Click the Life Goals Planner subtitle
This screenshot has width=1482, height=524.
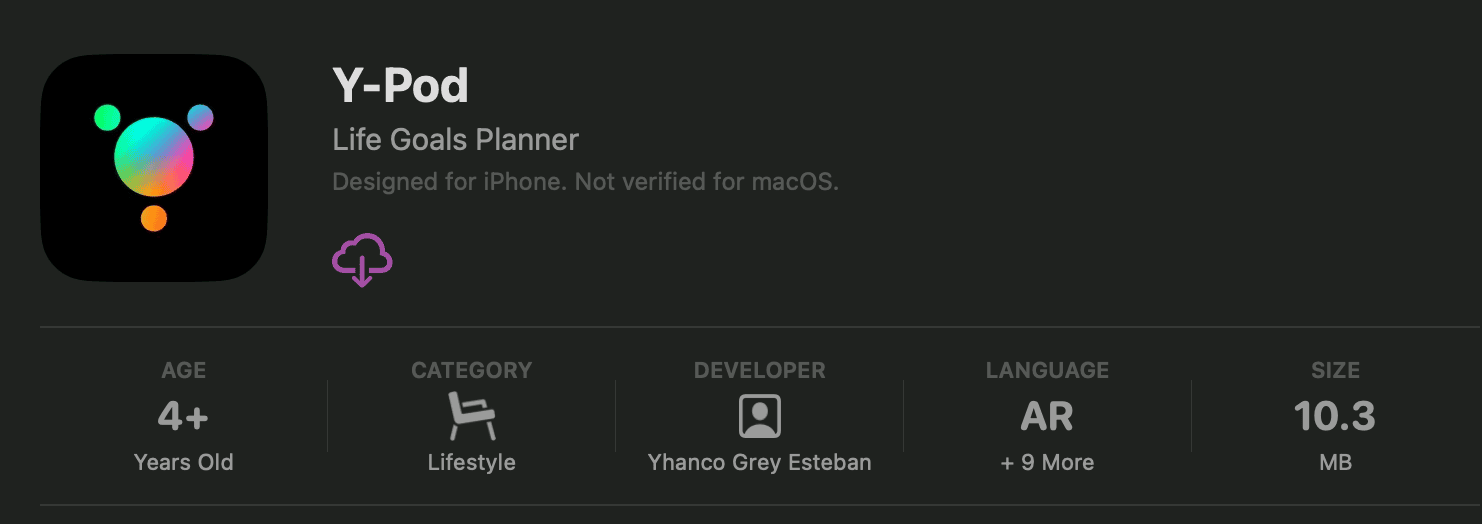pyautogui.click(x=455, y=140)
